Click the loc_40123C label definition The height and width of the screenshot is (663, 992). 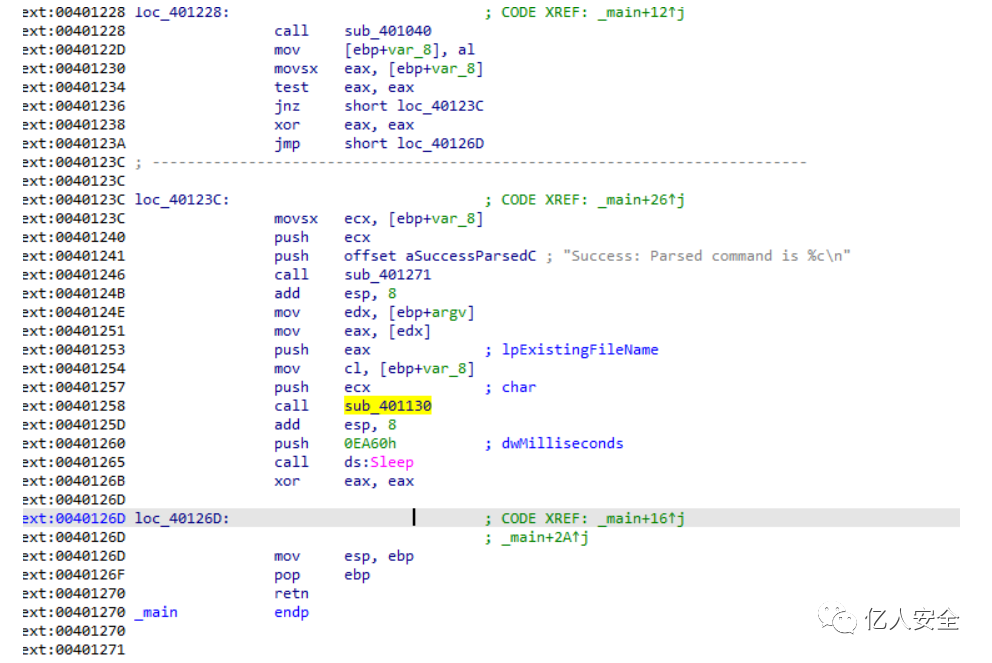point(182,199)
